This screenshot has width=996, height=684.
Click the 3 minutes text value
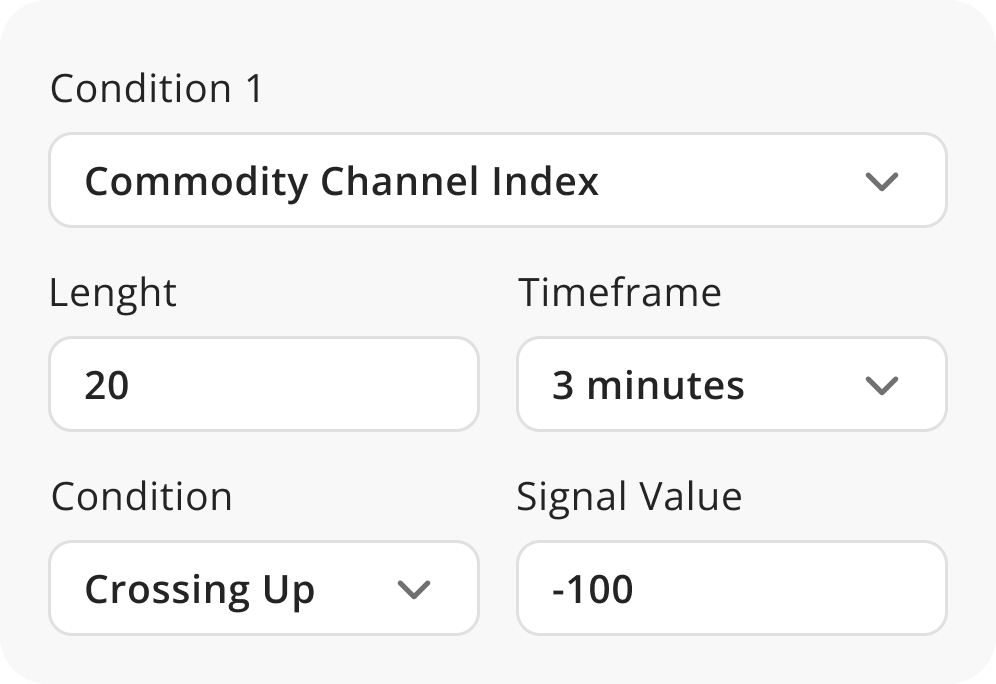[647, 385]
